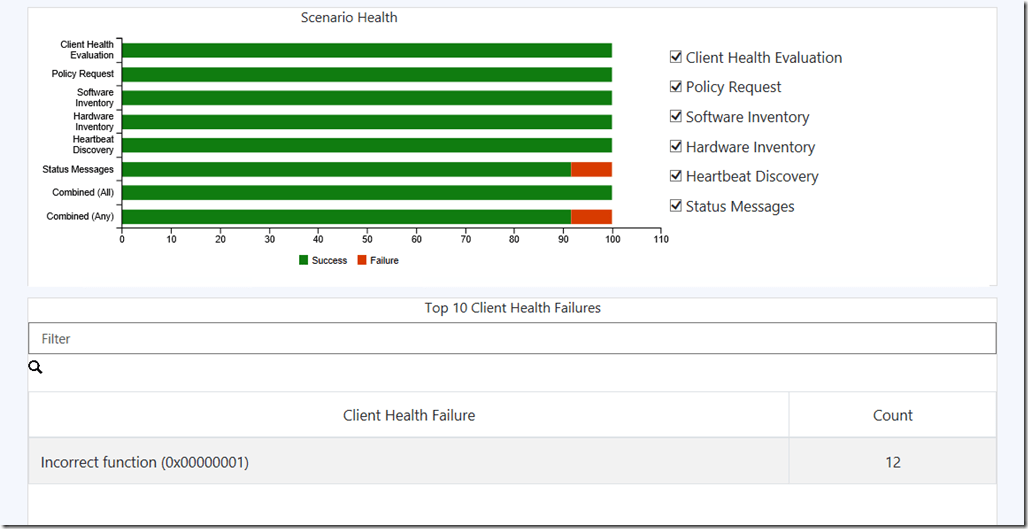Image resolution: width=1028 pixels, height=529 pixels.
Task: Toggle the Heartbeat Discovery checkbox
Action: click(676, 176)
